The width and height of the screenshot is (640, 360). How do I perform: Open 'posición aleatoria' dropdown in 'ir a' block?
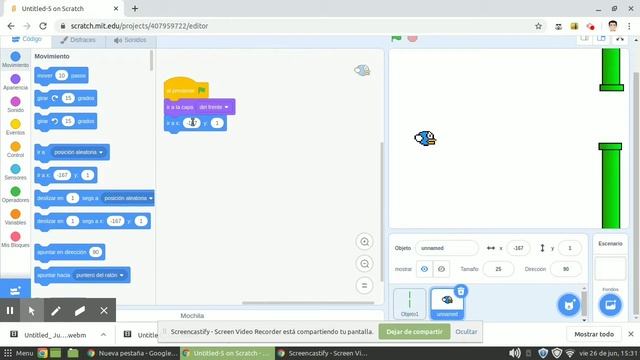78,152
